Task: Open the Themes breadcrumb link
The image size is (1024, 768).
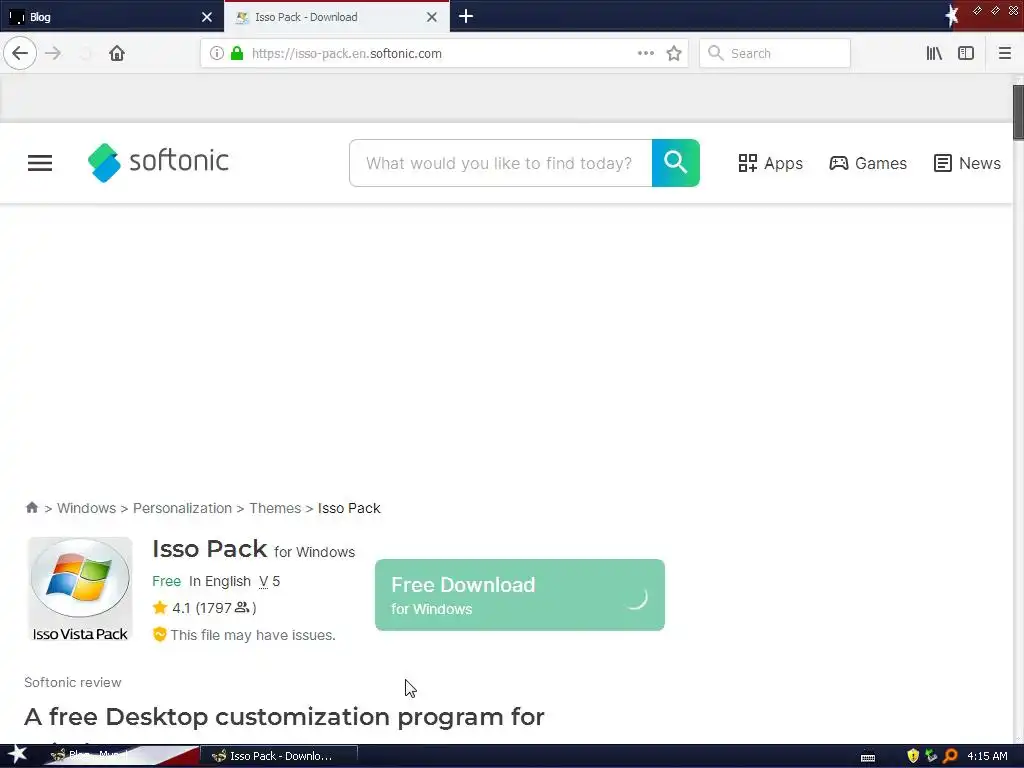Action: point(275,508)
